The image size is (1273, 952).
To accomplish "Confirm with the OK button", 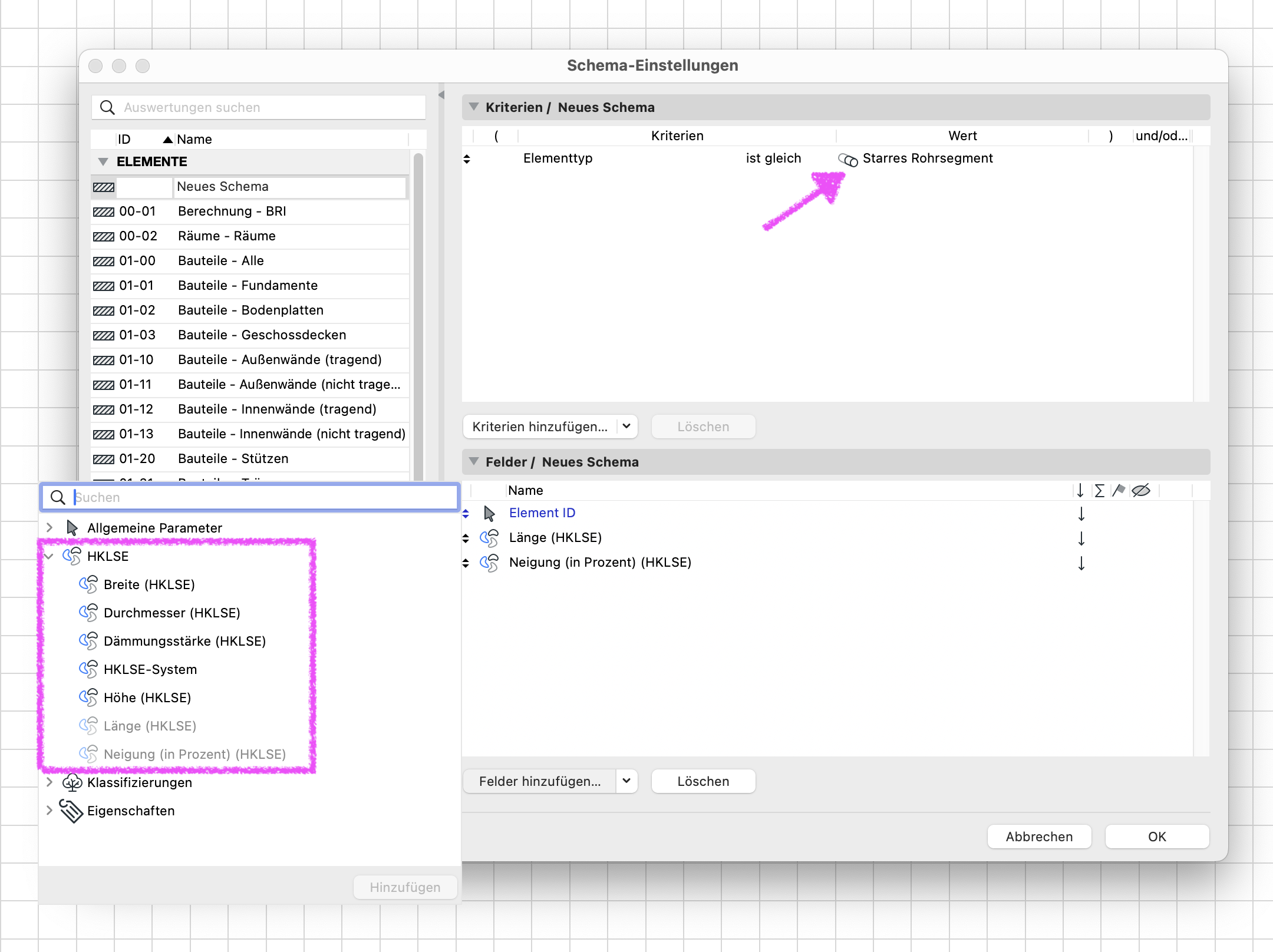I will coord(1157,837).
